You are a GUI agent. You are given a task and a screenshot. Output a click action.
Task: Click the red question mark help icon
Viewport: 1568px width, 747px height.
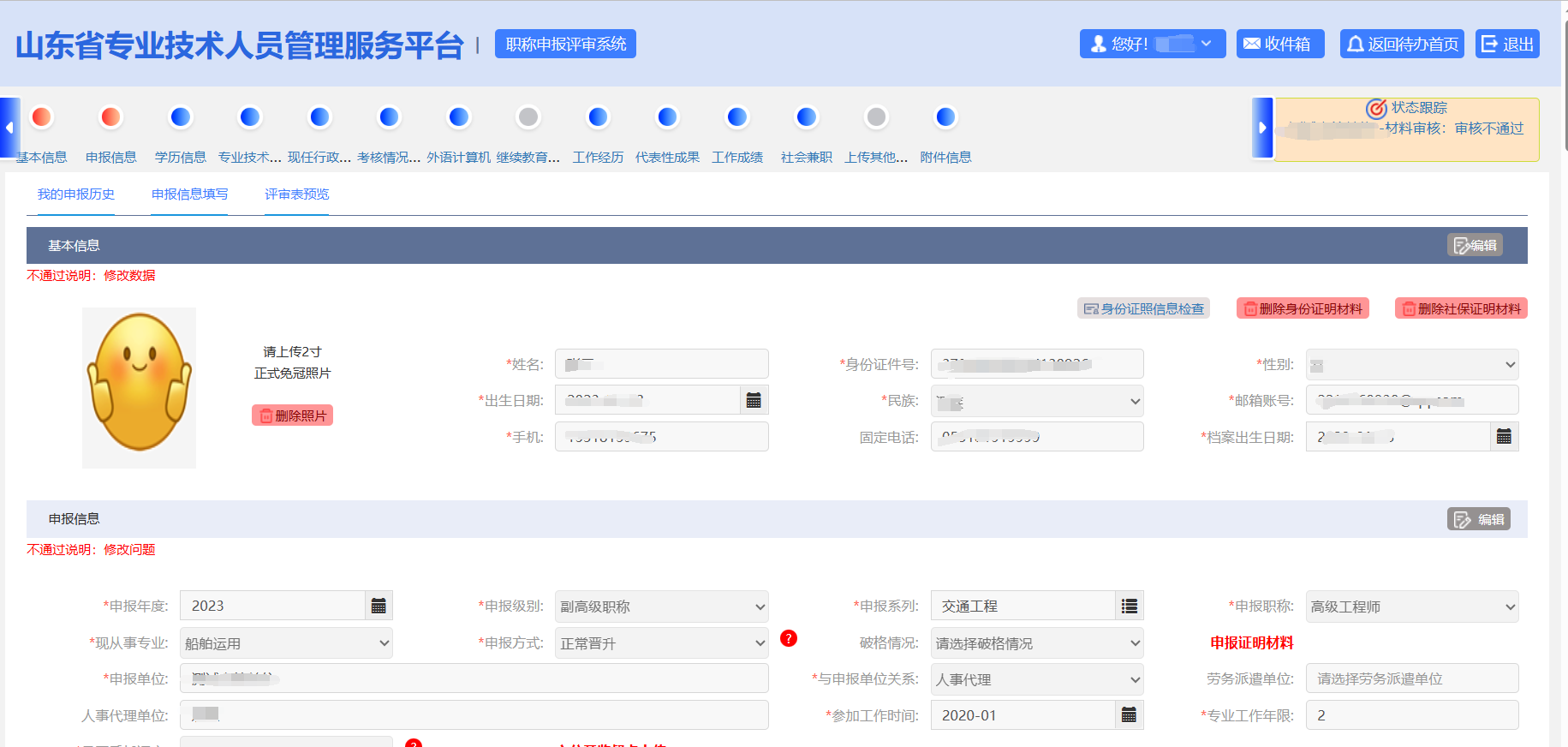789,638
